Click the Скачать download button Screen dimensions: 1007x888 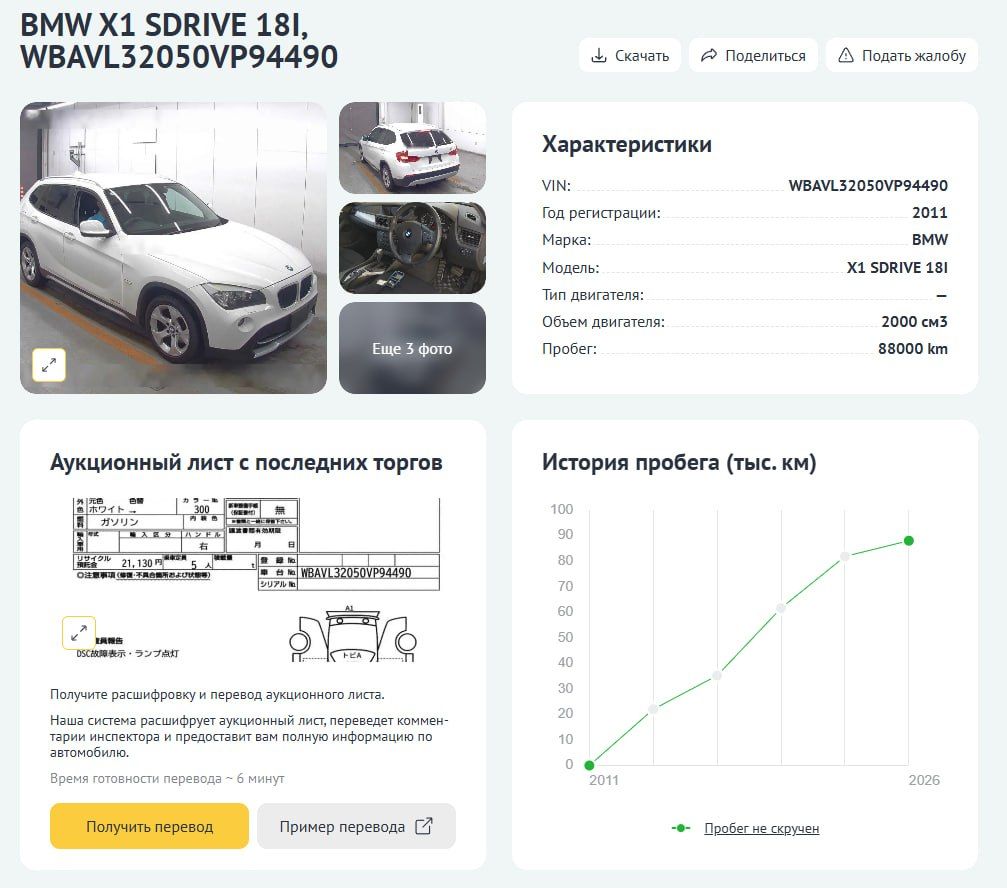click(x=630, y=55)
